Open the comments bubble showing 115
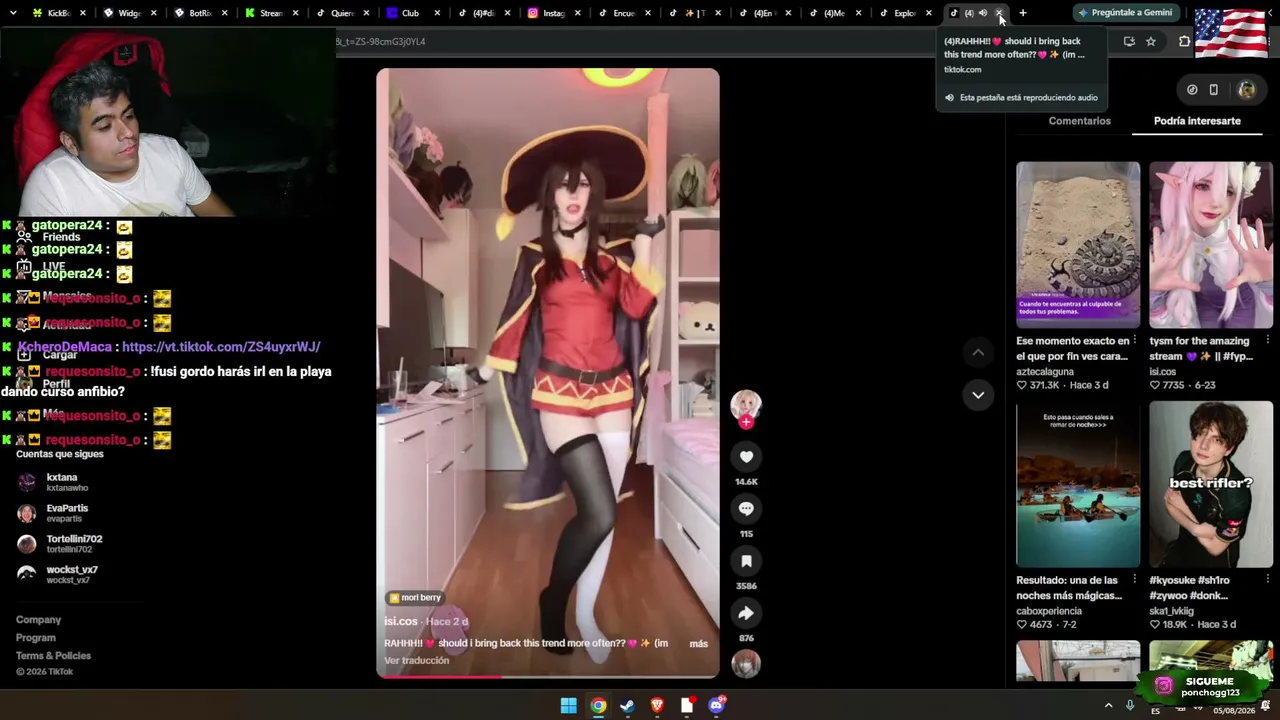1280x720 pixels. pyautogui.click(x=746, y=509)
